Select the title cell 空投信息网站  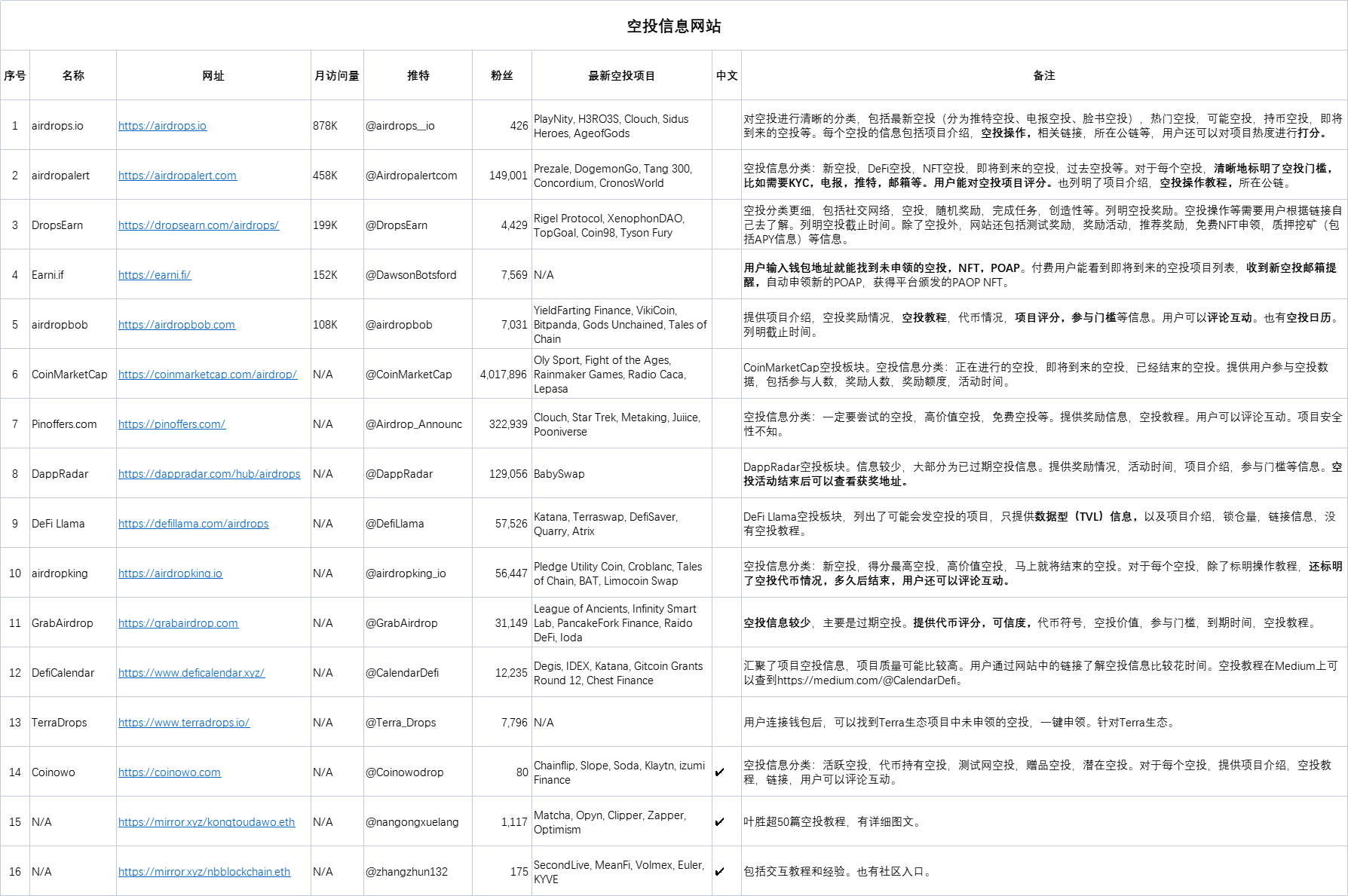(674, 26)
